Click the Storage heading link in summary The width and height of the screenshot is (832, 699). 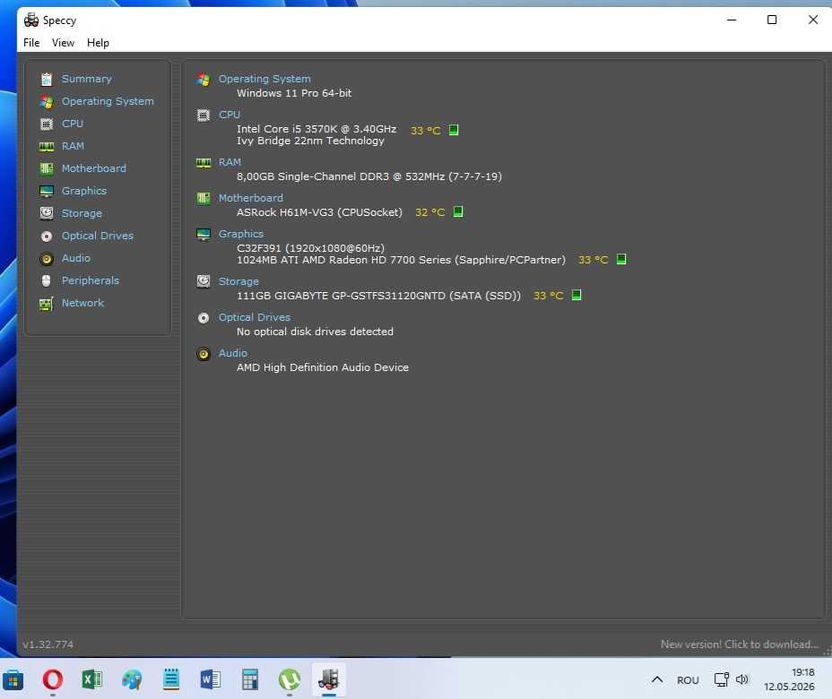pos(239,282)
